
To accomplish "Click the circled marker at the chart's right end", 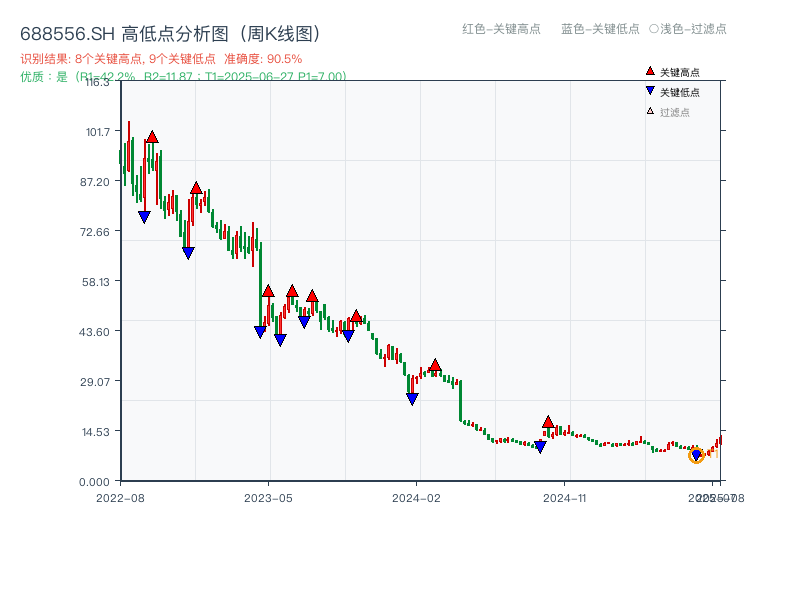I will point(698,455).
